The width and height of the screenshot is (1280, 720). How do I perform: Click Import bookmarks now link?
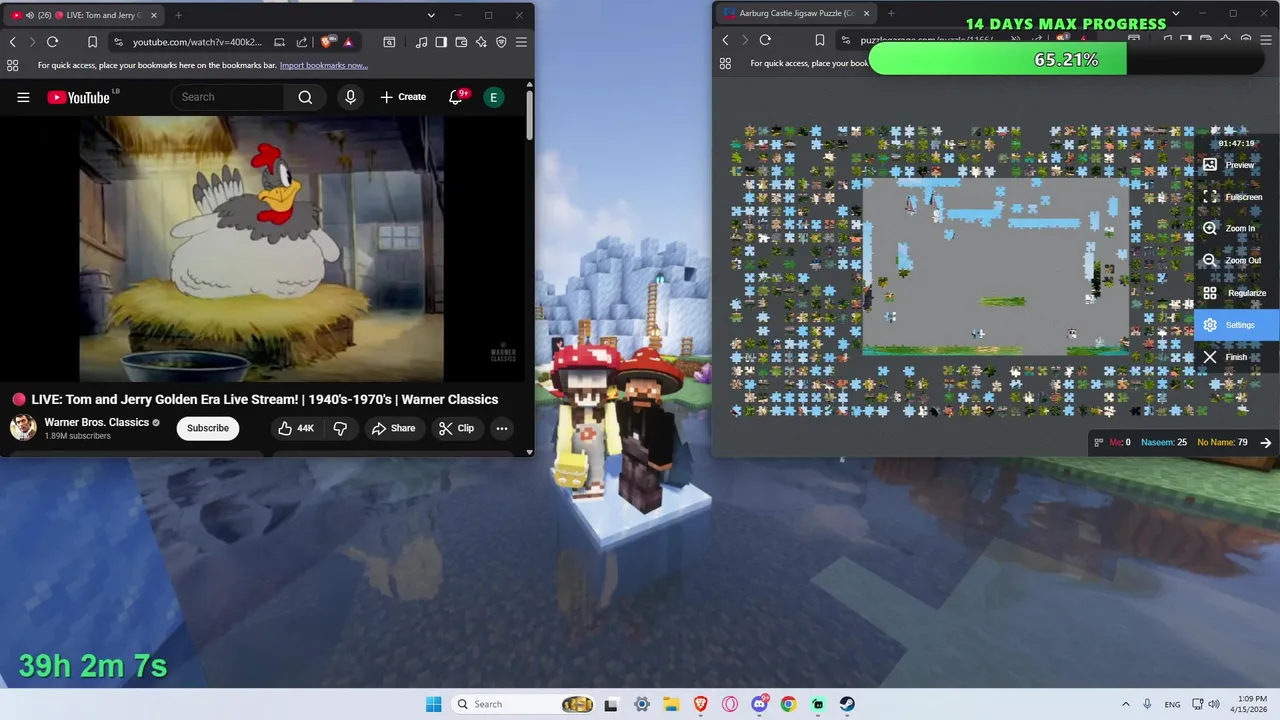coord(324,65)
